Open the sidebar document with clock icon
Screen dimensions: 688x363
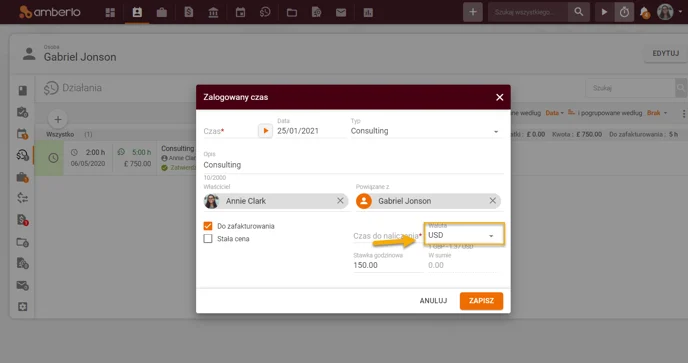(22, 263)
